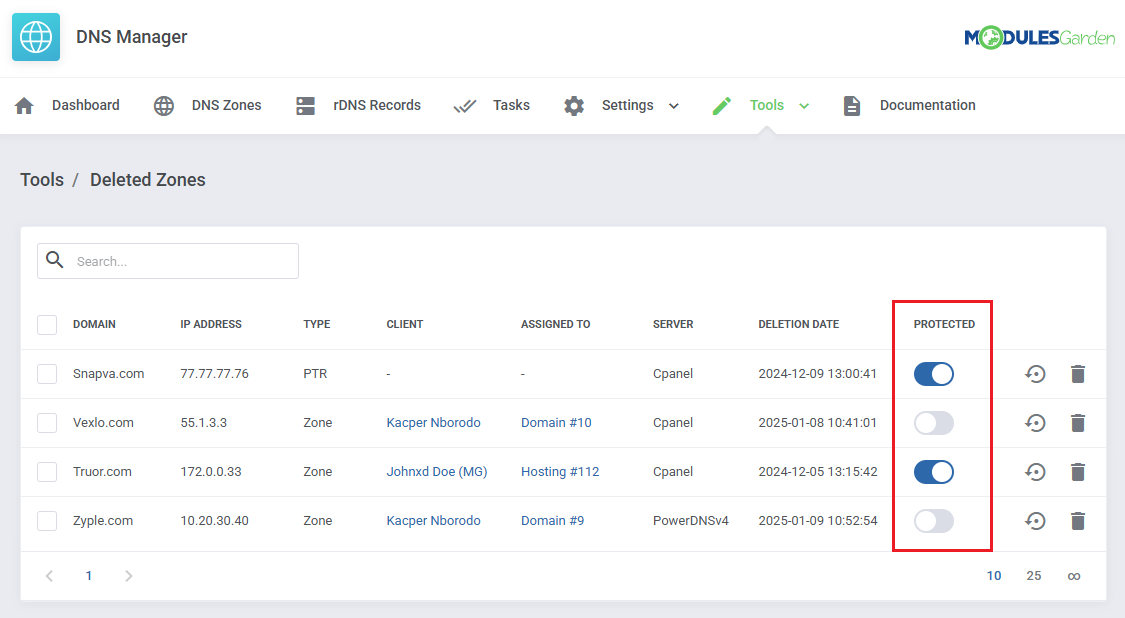The height and width of the screenshot is (618, 1125).
Task: Click the DNS Manager globe logo
Action: point(36,37)
